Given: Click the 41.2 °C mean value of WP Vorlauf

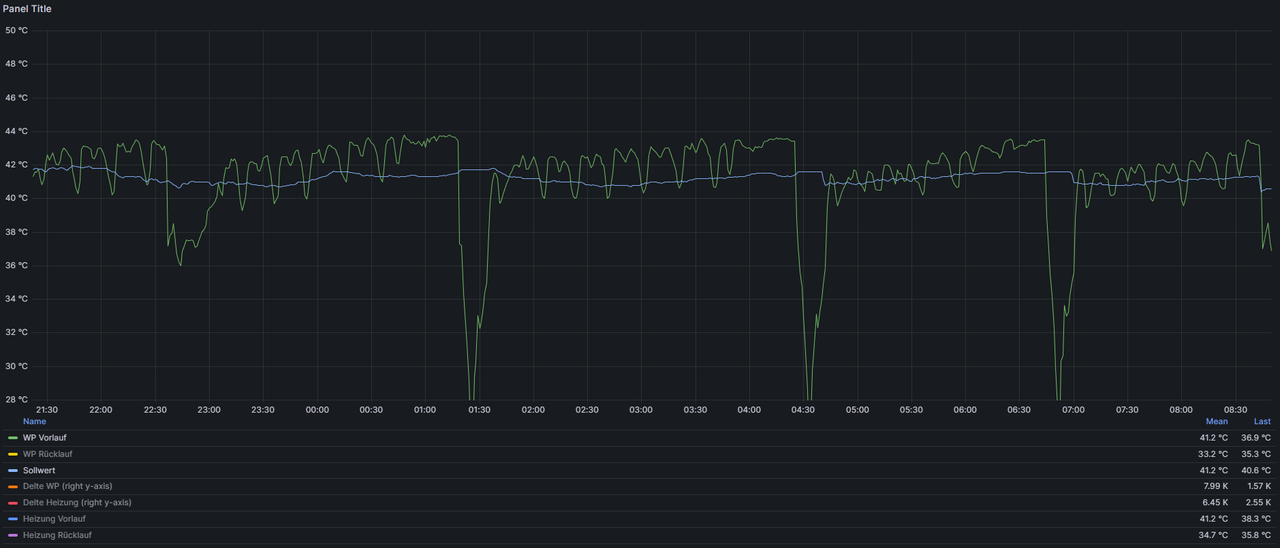Looking at the screenshot, I should pyautogui.click(x=1213, y=438).
